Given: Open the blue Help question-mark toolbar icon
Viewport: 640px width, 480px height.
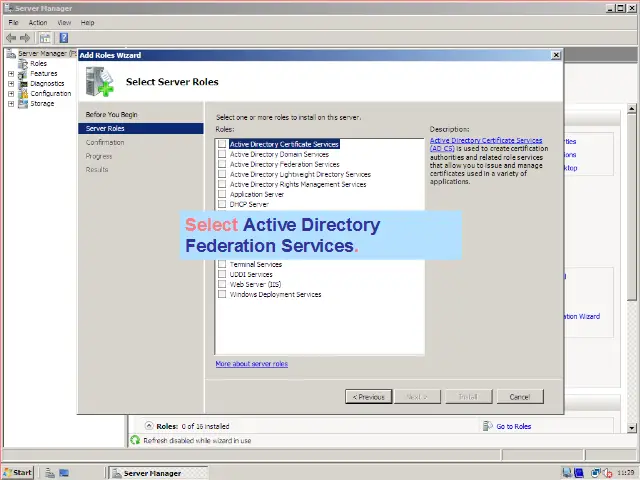Looking at the screenshot, I should point(64,38).
